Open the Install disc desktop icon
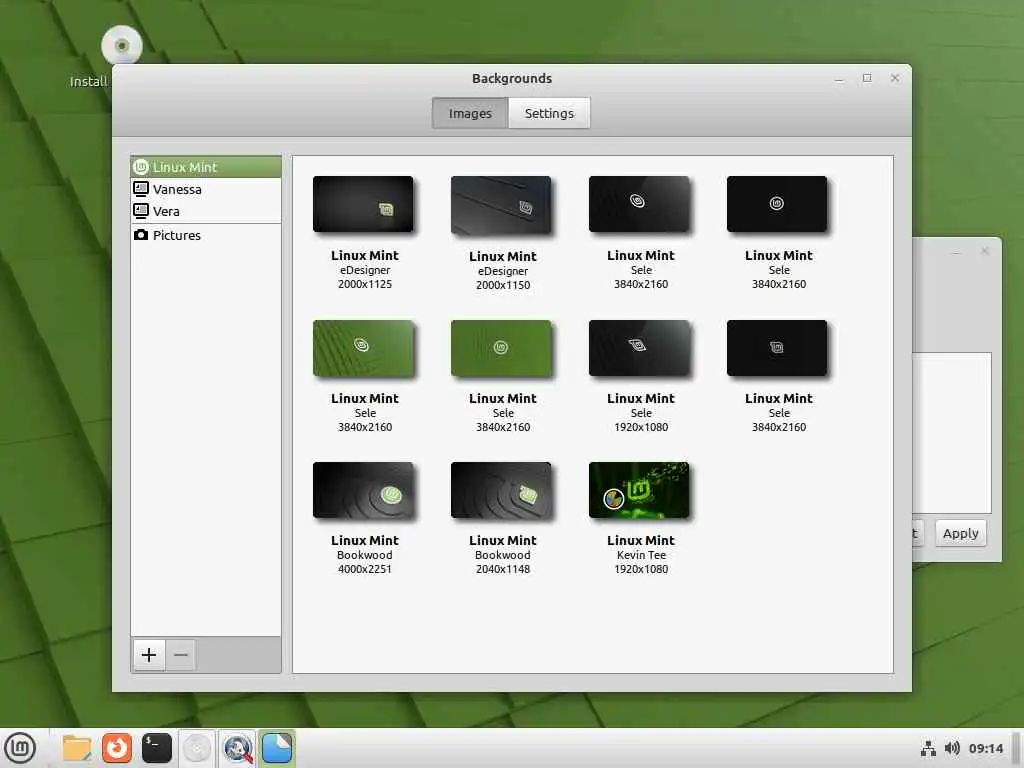The image size is (1024, 768). pyautogui.click(x=121, y=46)
